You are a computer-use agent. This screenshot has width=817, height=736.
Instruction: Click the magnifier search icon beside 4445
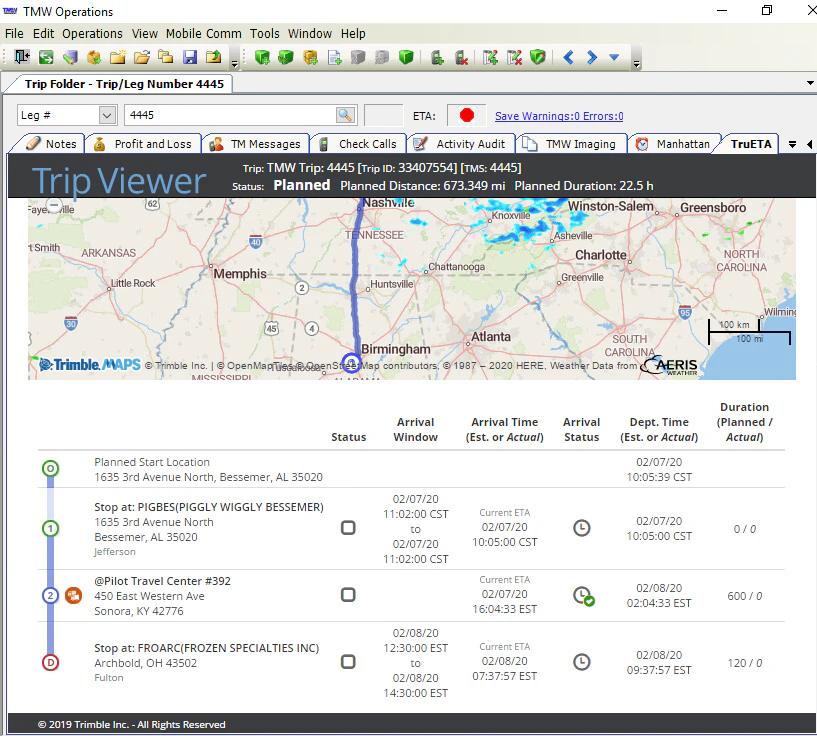coord(345,116)
